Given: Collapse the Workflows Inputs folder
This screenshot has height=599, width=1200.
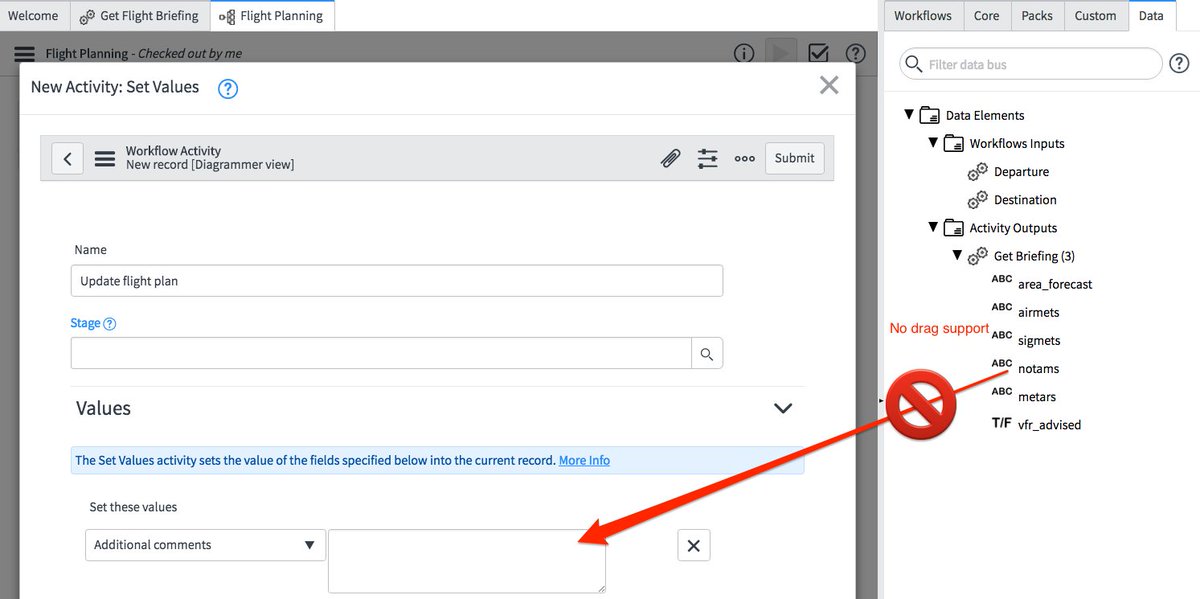Looking at the screenshot, I should coord(933,143).
